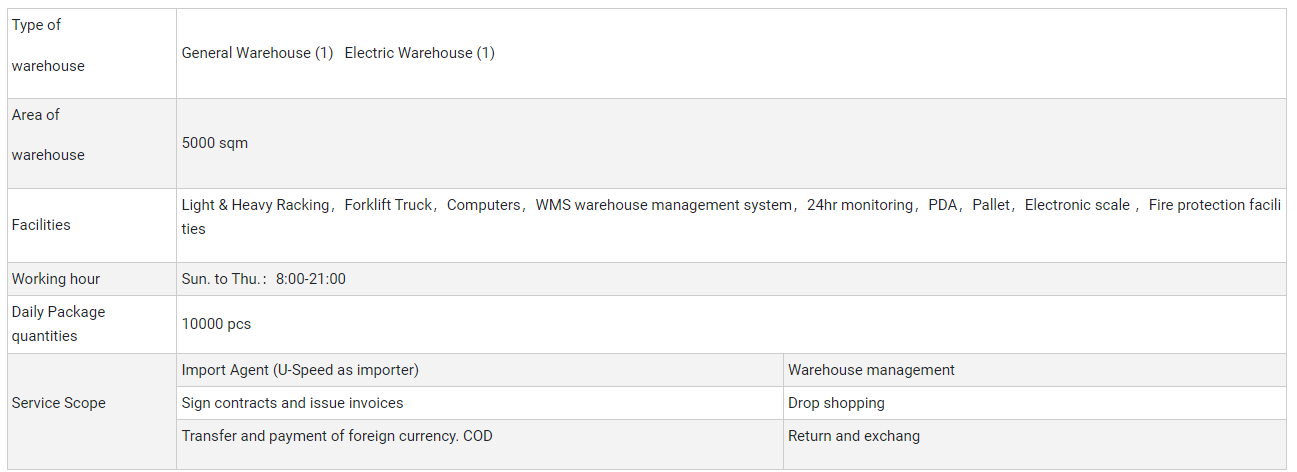Select 'Sign contracts and issue invoices' cell
The width and height of the screenshot is (1297, 472).
292,403
